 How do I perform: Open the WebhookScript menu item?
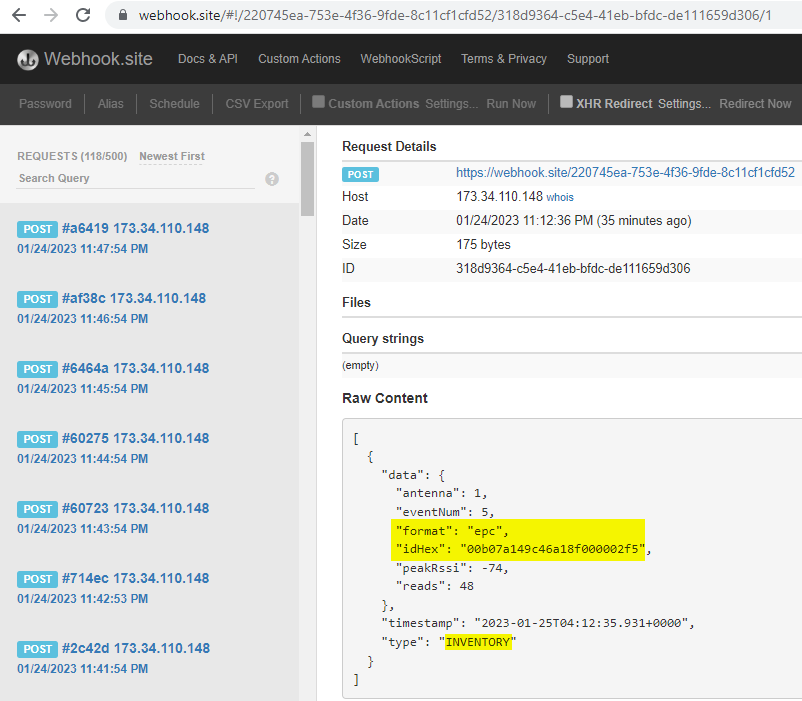coord(400,59)
